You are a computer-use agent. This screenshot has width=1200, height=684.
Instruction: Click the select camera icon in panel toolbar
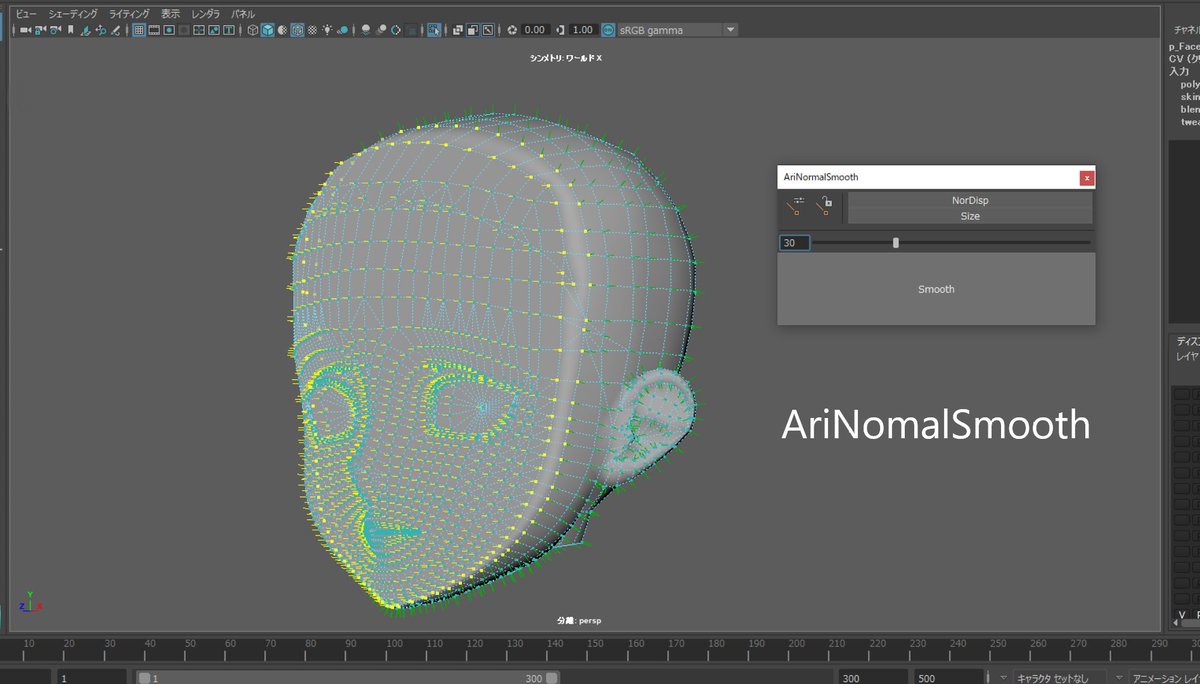pos(24,30)
